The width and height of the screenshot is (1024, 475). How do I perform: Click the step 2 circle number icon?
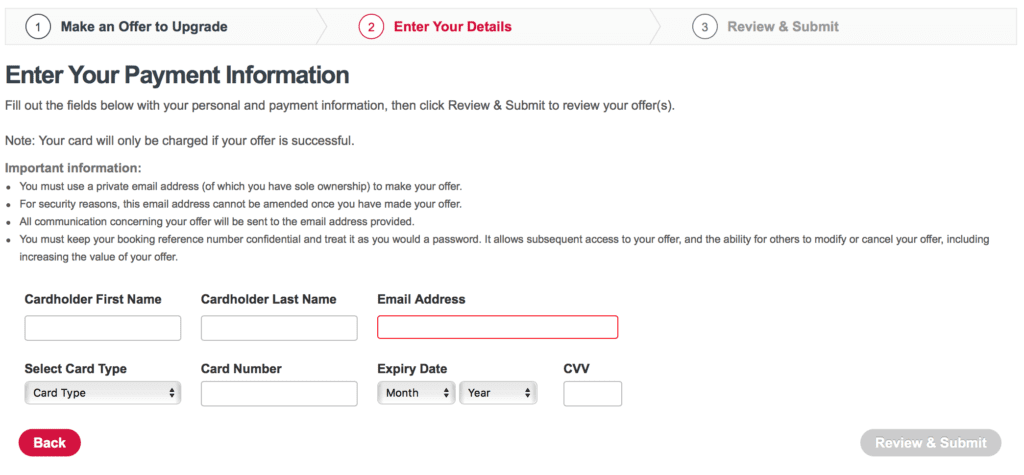[371, 27]
